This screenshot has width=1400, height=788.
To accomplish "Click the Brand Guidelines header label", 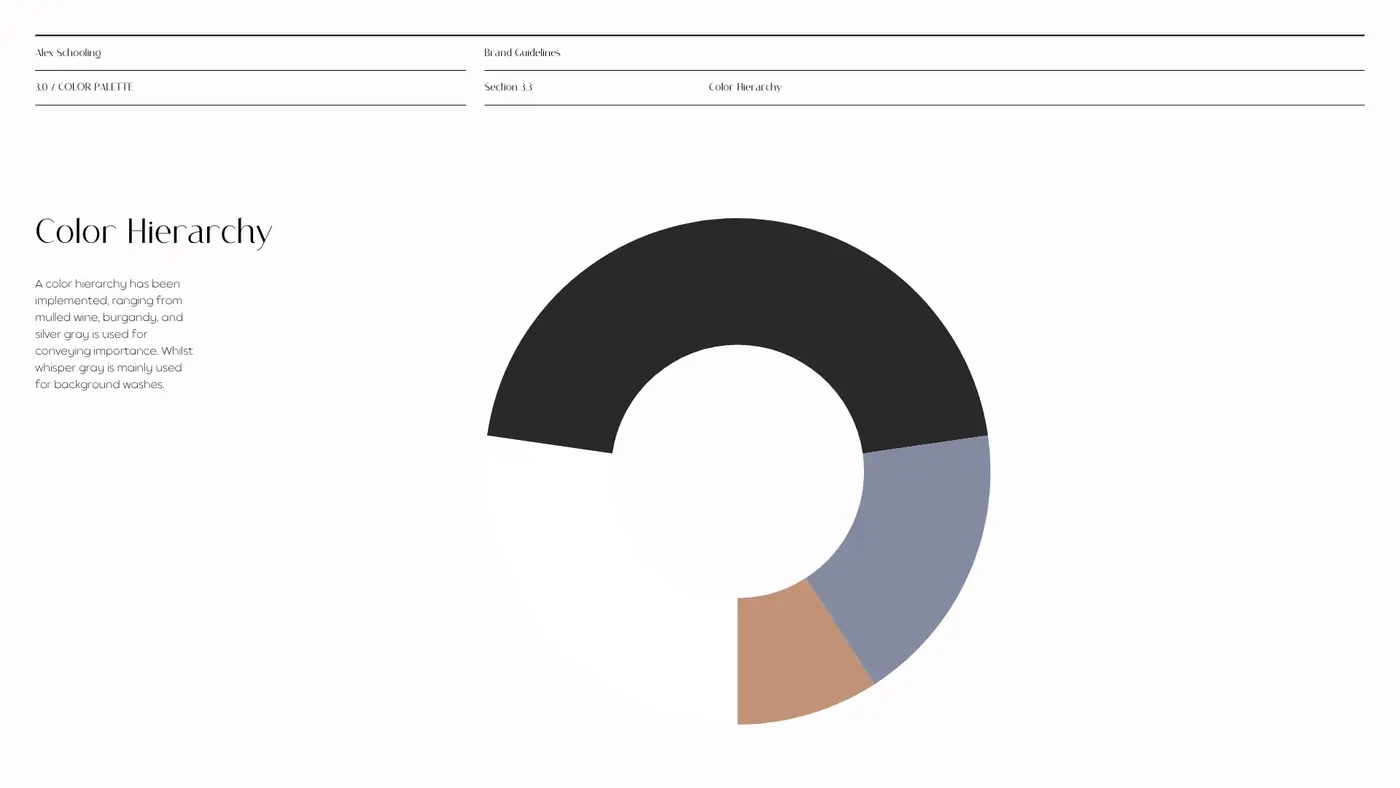I will point(522,53).
